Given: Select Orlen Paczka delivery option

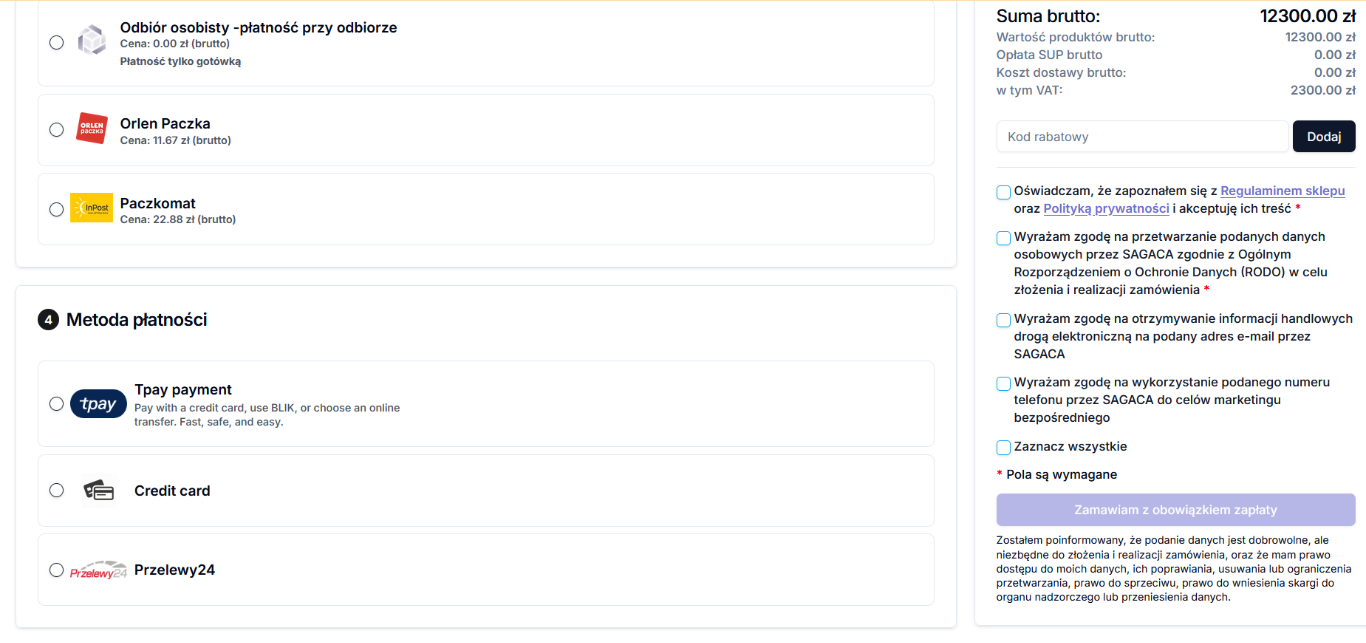Looking at the screenshot, I should pos(56,129).
